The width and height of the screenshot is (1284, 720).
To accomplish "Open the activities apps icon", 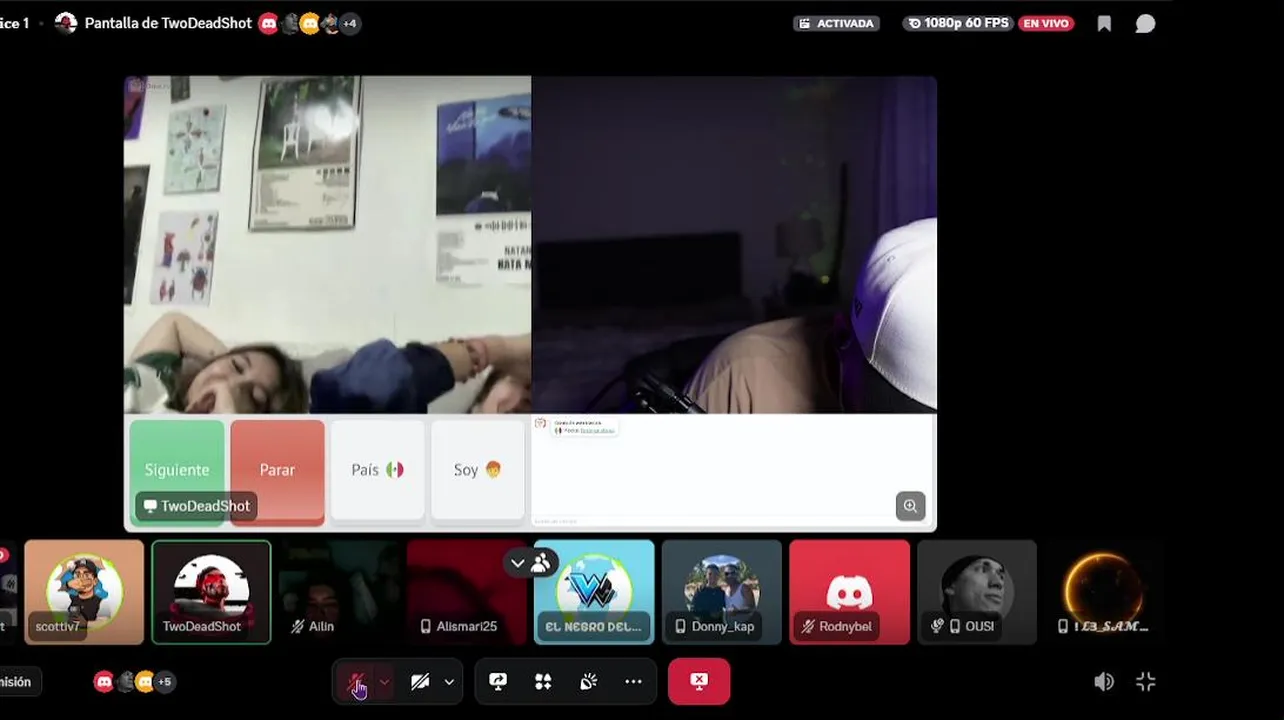I will [543, 681].
